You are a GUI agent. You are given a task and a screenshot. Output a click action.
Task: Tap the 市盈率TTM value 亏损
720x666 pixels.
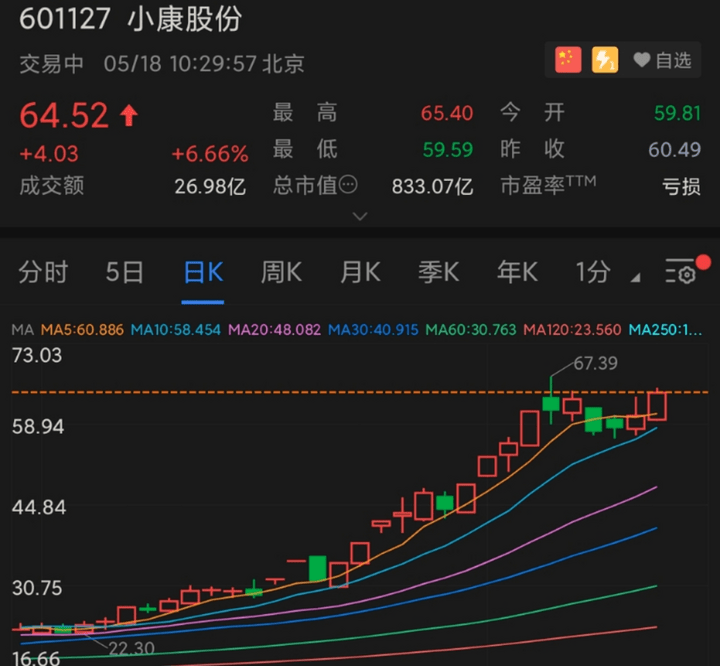coord(681,186)
